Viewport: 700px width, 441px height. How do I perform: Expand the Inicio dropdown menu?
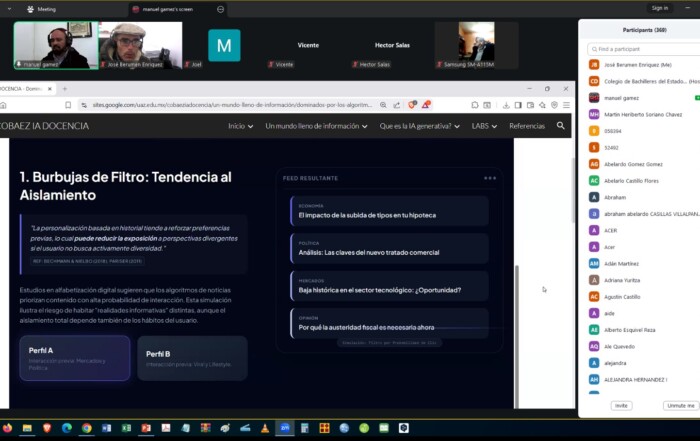pos(240,126)
